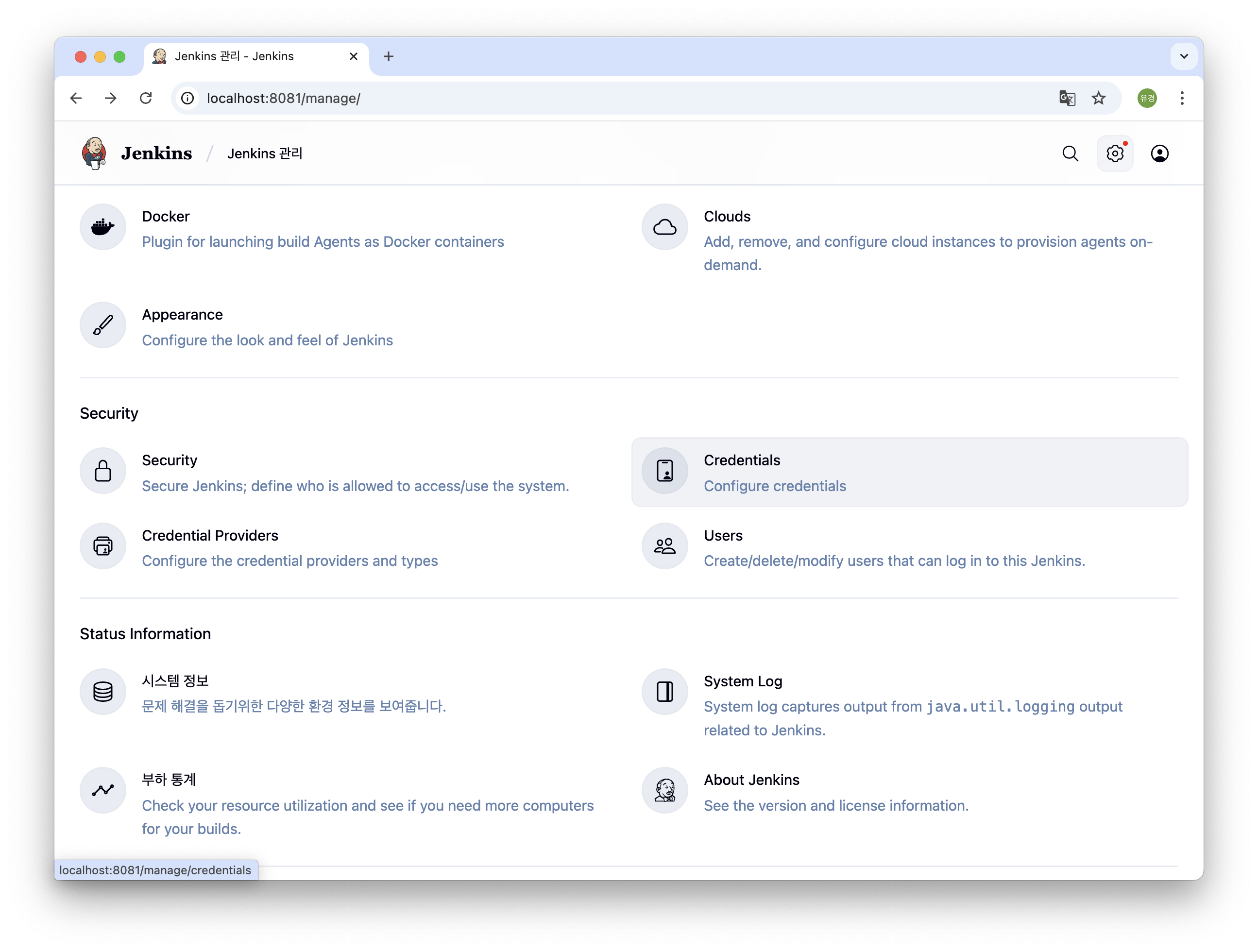Click the Appearance paintbrush icon
The image size is (1258, 952).
102,325
